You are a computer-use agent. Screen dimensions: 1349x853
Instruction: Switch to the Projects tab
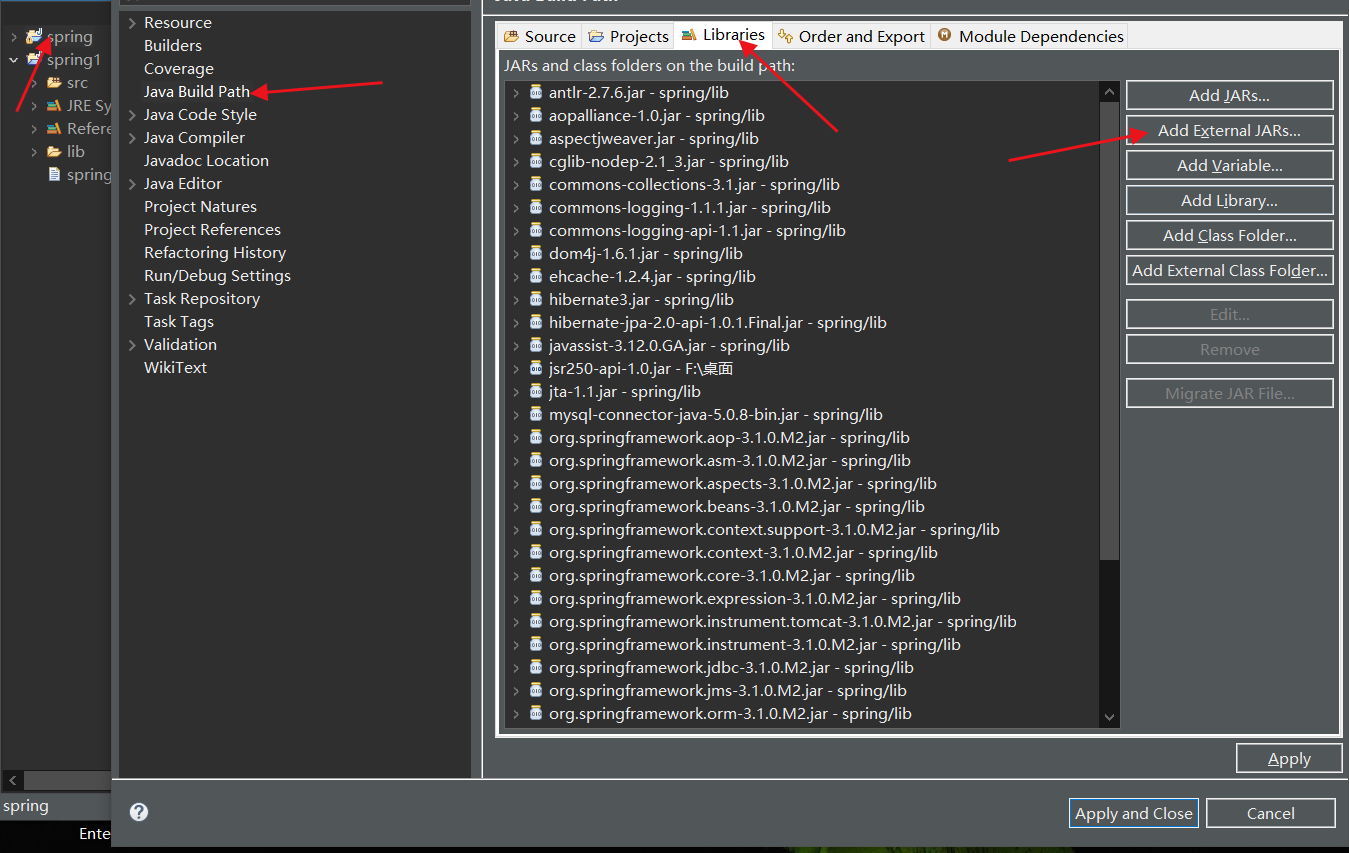pyautogui.click(x=628, y=35)
